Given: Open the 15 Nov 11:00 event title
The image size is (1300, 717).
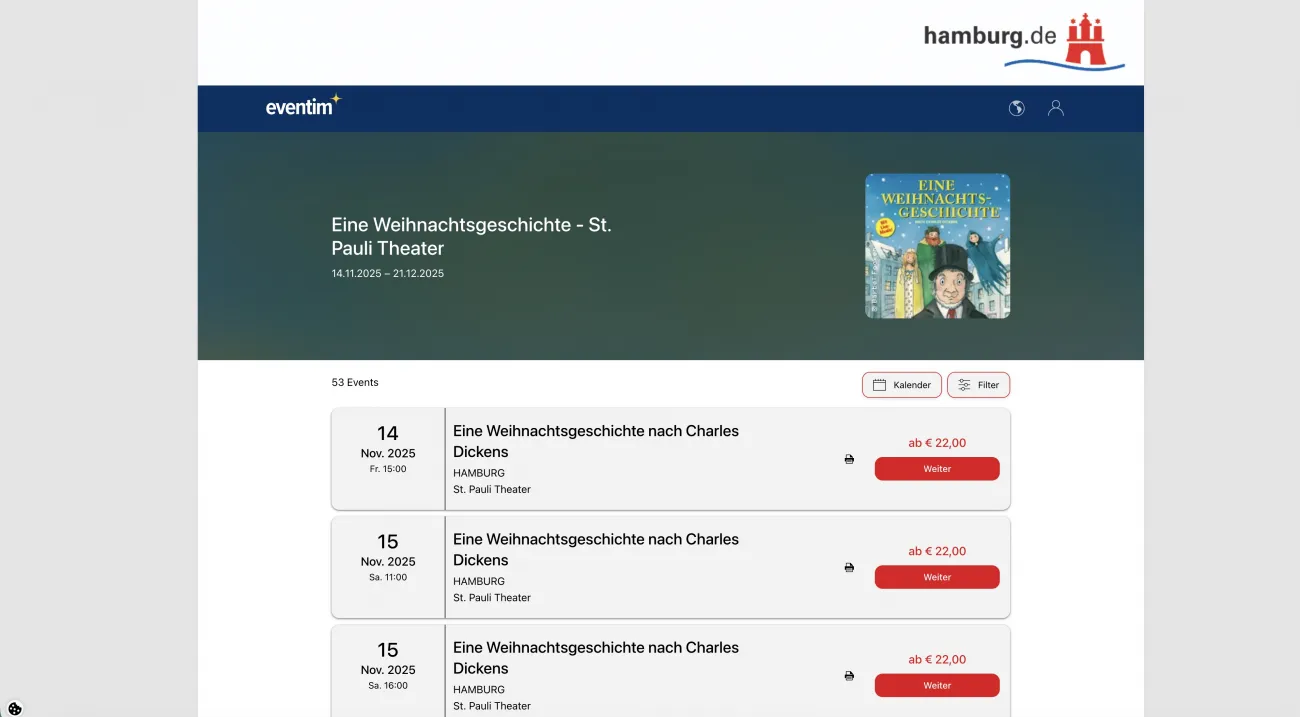Looking at the screenshot, I should coord(595,549).
